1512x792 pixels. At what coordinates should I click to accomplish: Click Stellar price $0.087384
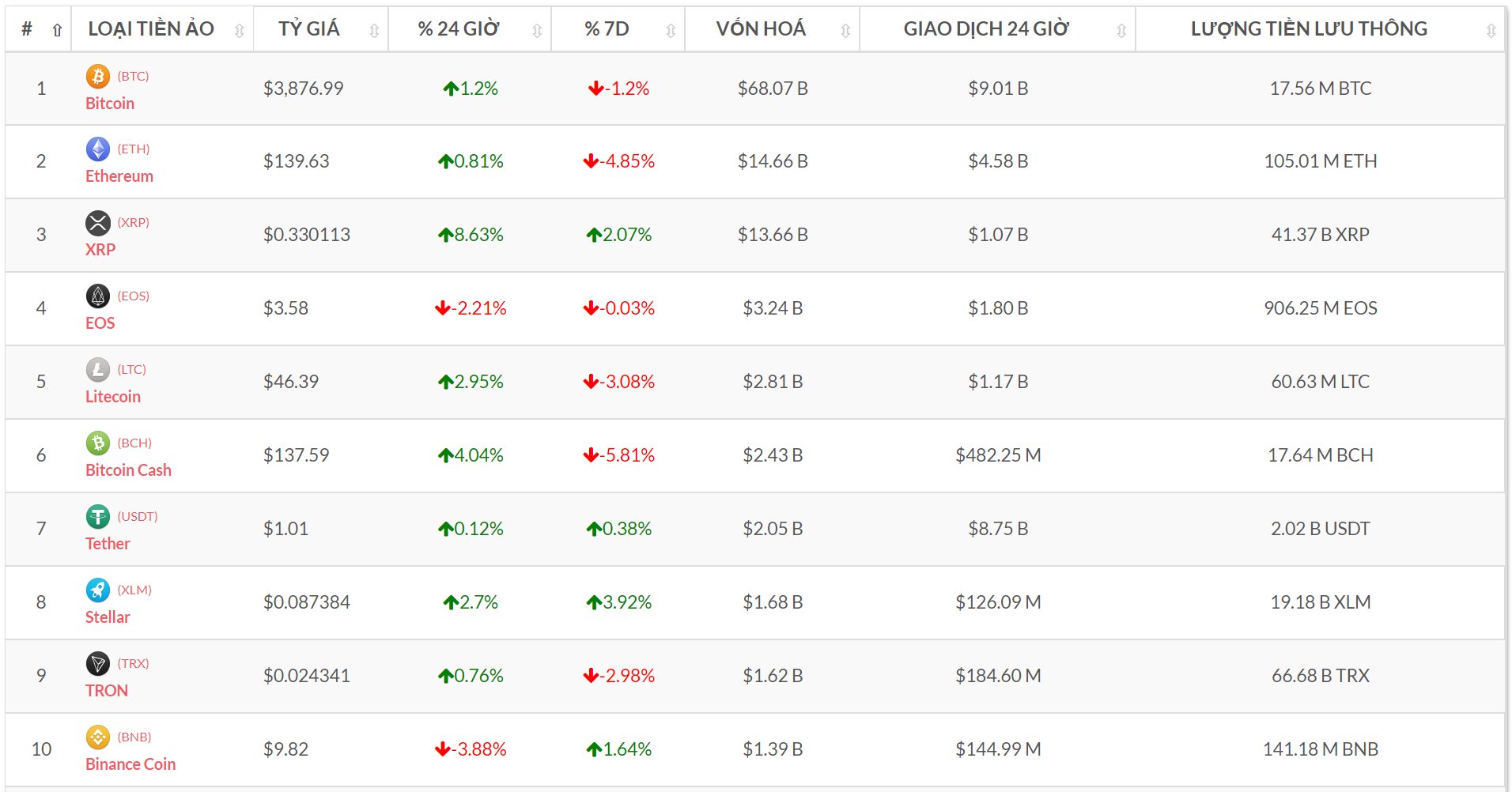pos(307,602)
